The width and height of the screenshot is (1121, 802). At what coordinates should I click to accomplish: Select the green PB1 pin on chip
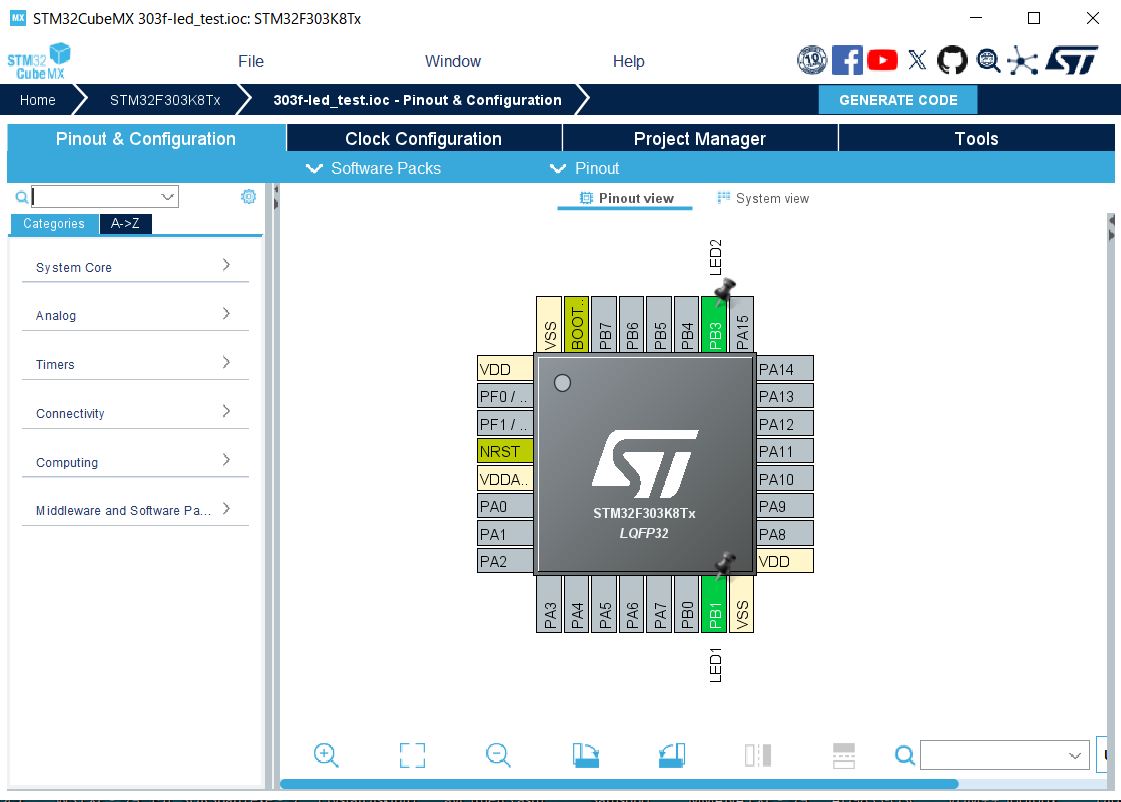714,605
